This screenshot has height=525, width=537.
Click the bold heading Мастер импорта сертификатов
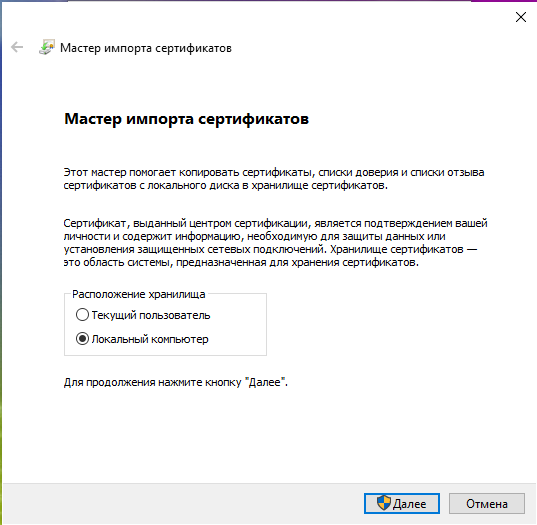[187, 119]
